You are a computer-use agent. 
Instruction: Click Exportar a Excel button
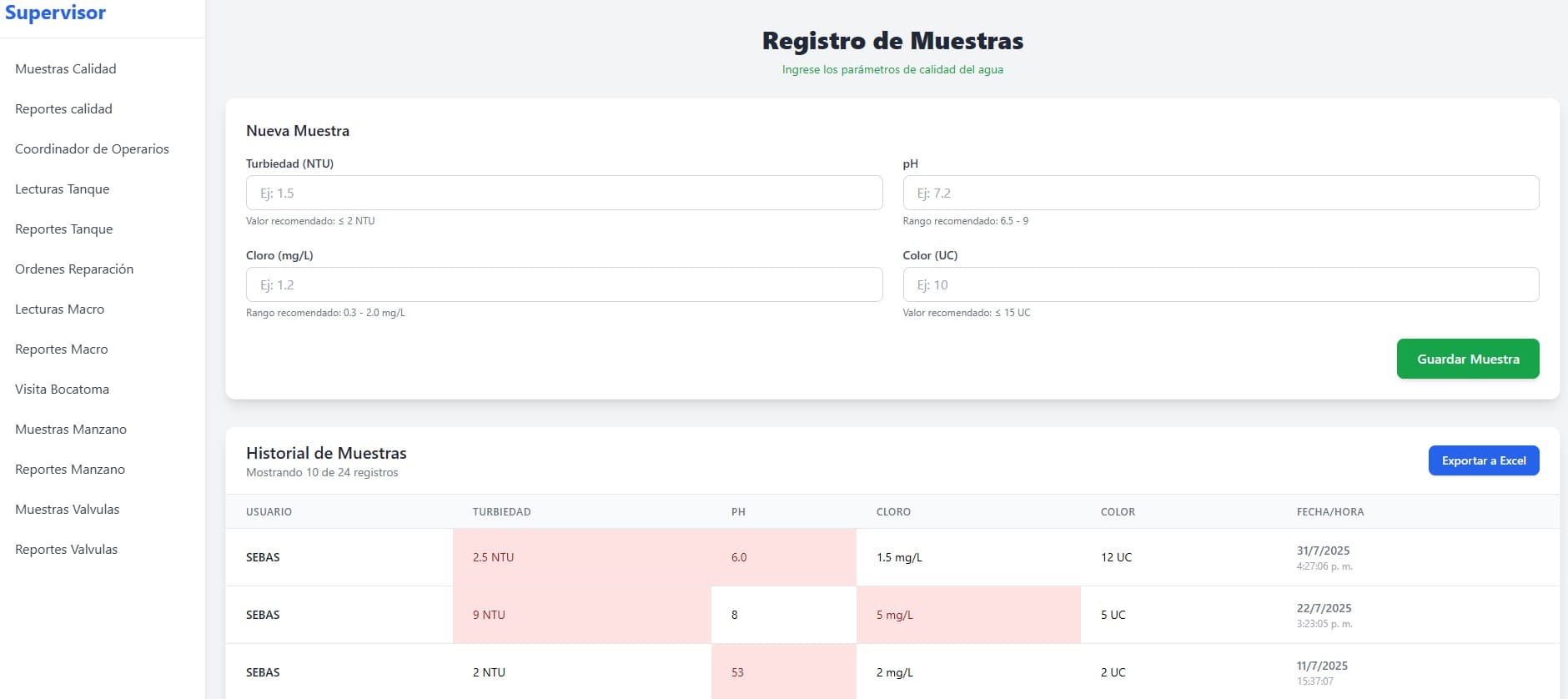click(x=1484, y=460)
